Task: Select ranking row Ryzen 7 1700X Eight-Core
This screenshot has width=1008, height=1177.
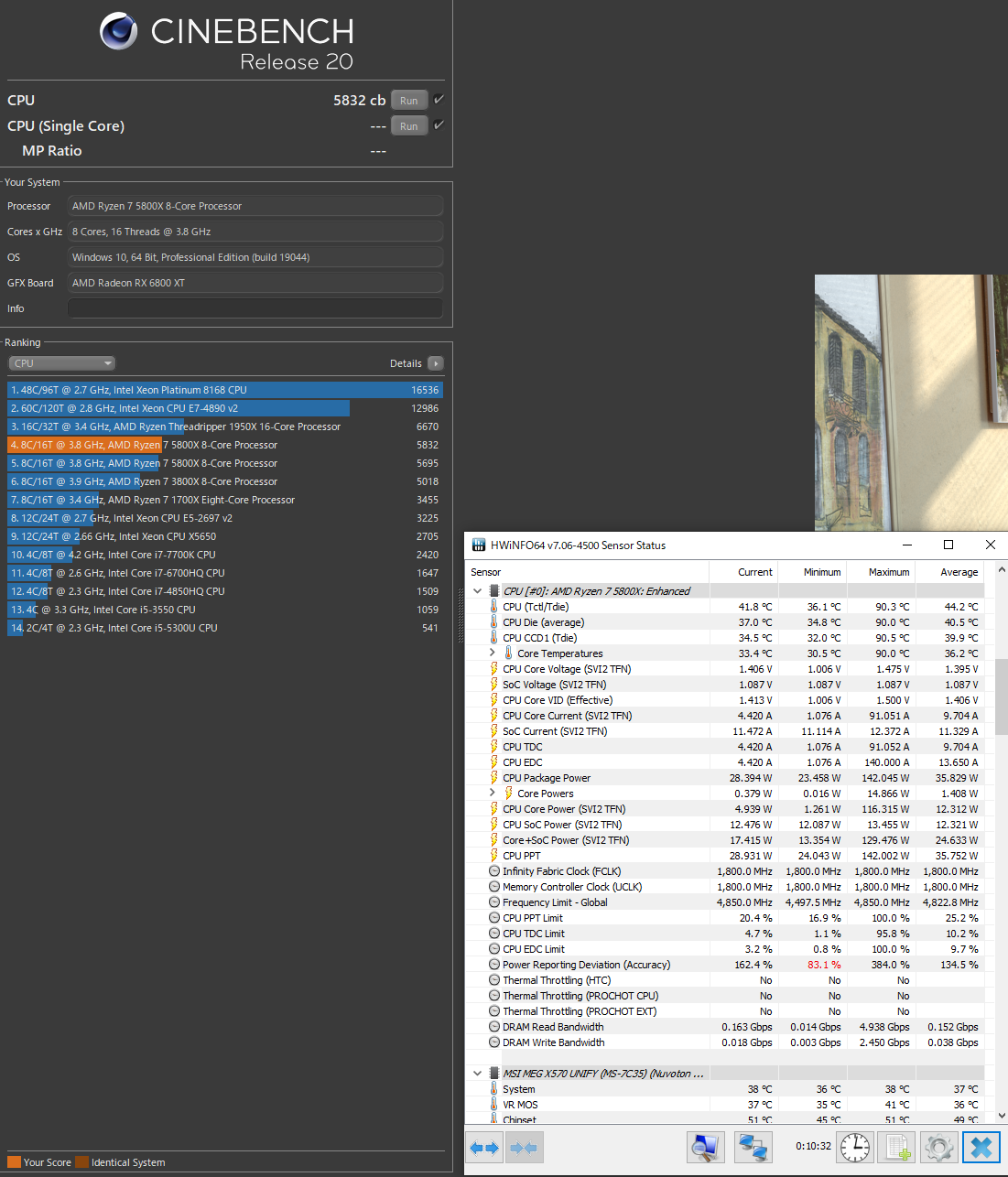Action: coord(224,500)
